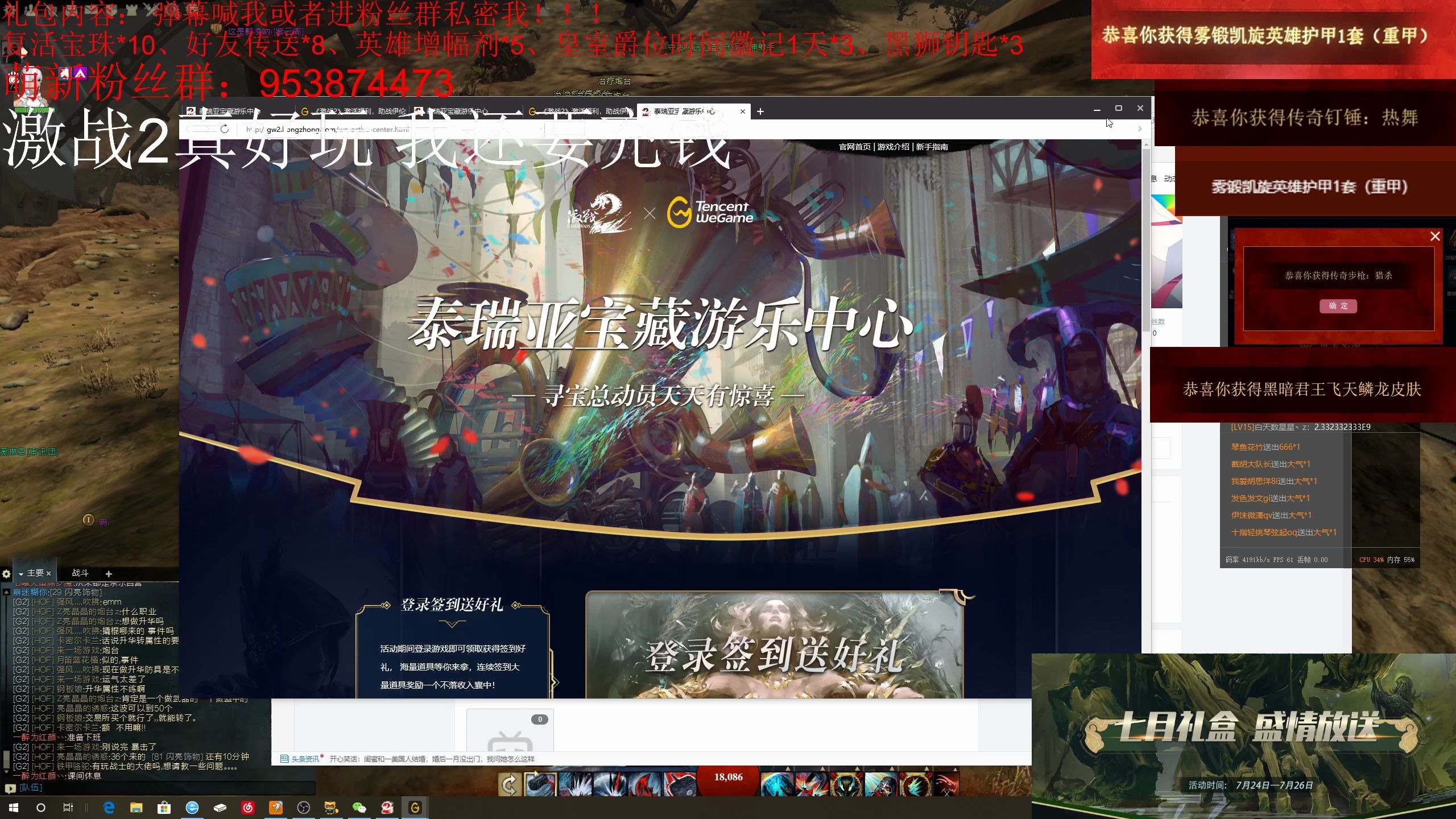
Task: Open WeChat from the taskbar
Action: 359,808
